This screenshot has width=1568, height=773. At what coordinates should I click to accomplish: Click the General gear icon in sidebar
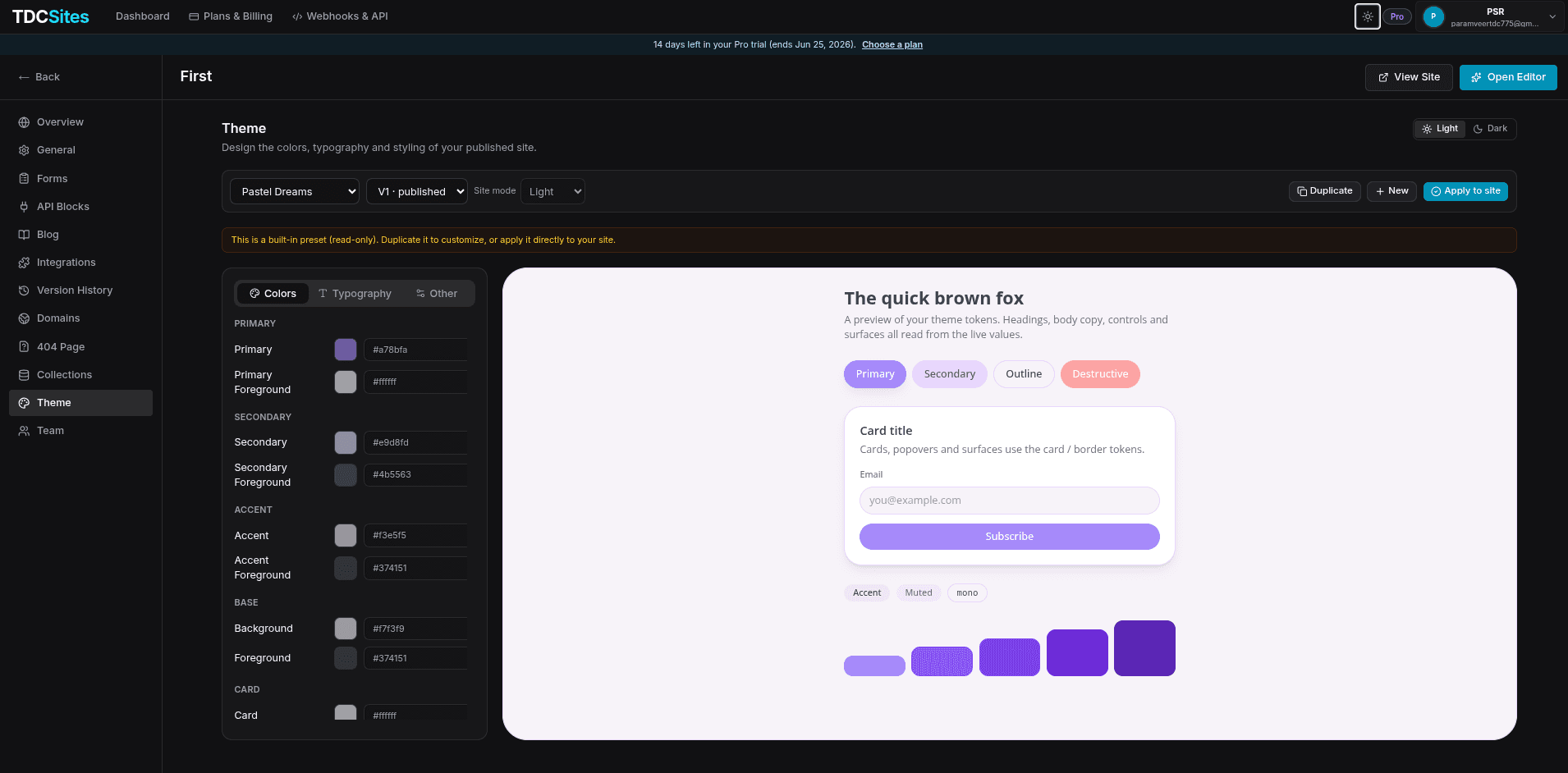click(24, 150)
